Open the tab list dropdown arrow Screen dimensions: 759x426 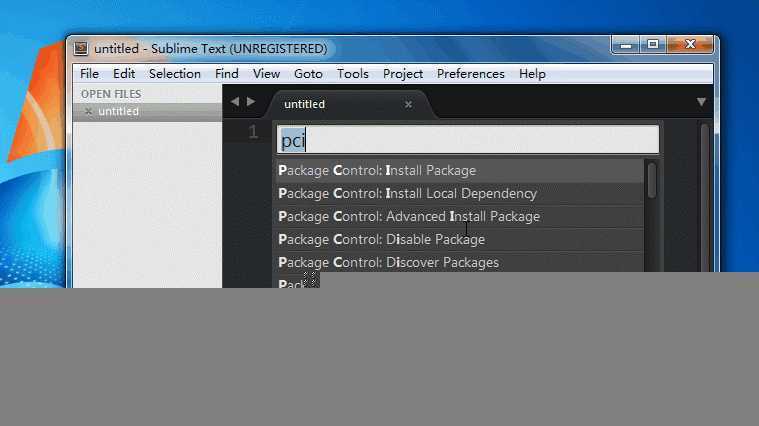[x=701, y=102]
